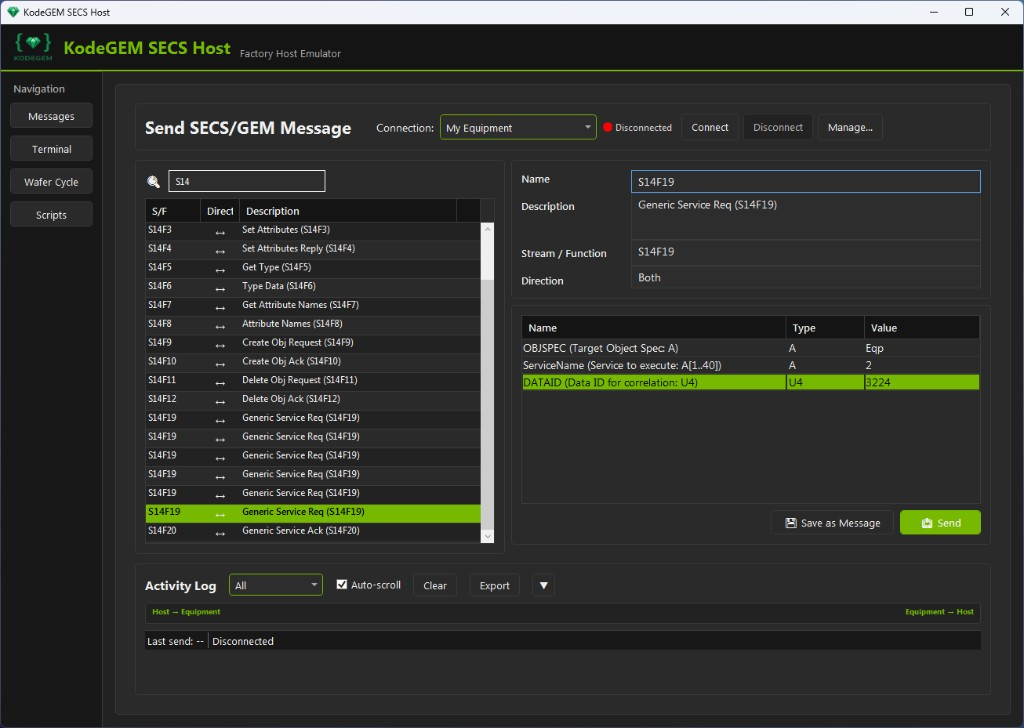
Task: Open the Manage... connections button
Action: [850, 127]
